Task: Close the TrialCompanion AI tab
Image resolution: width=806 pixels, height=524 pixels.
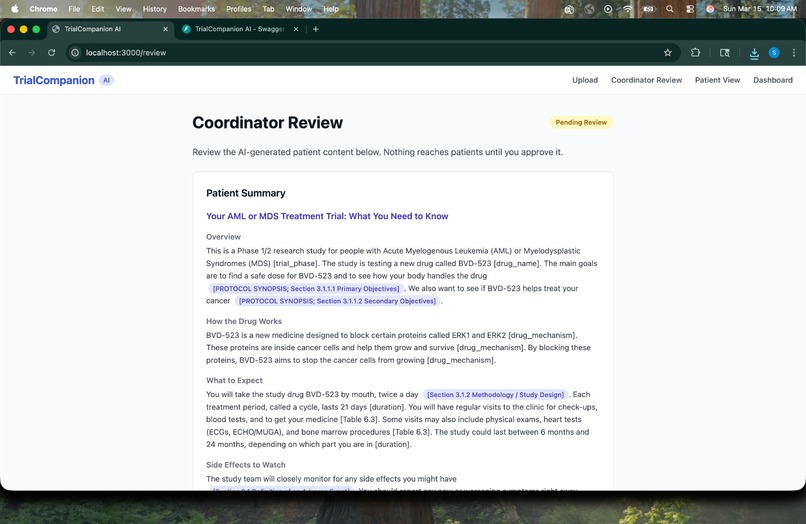Action: coord(165,29)
